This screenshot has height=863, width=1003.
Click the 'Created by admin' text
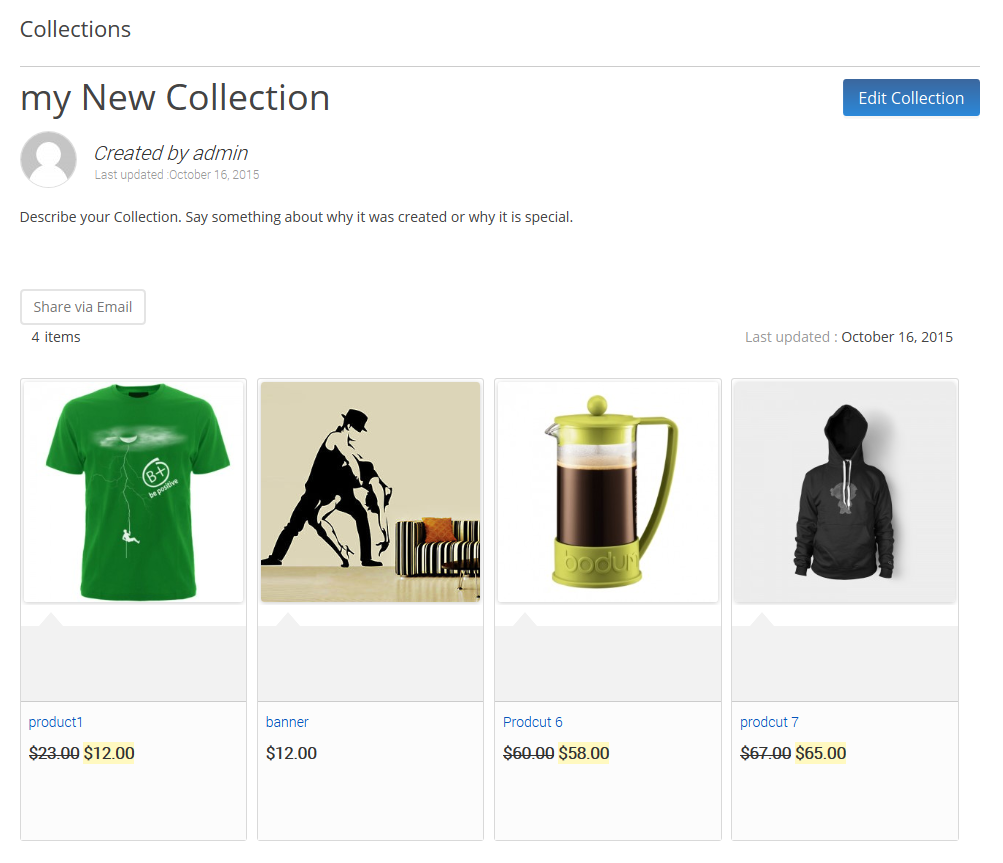(x=170, y=153)
